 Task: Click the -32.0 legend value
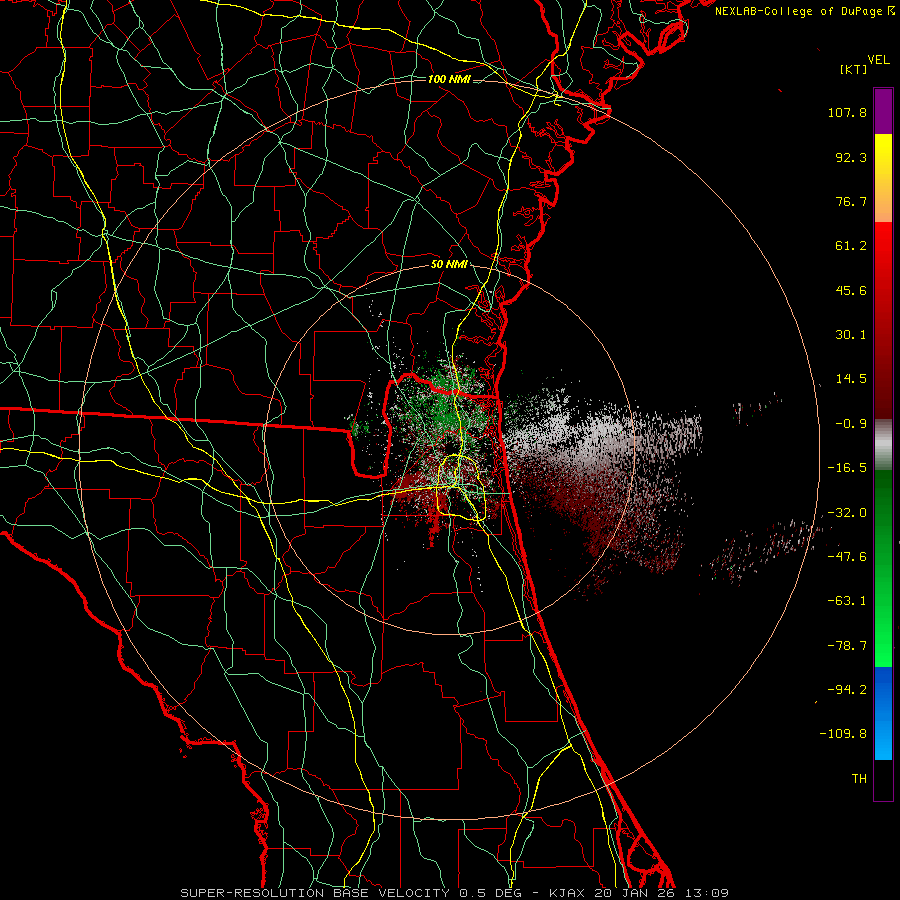(x=847, y=513)
